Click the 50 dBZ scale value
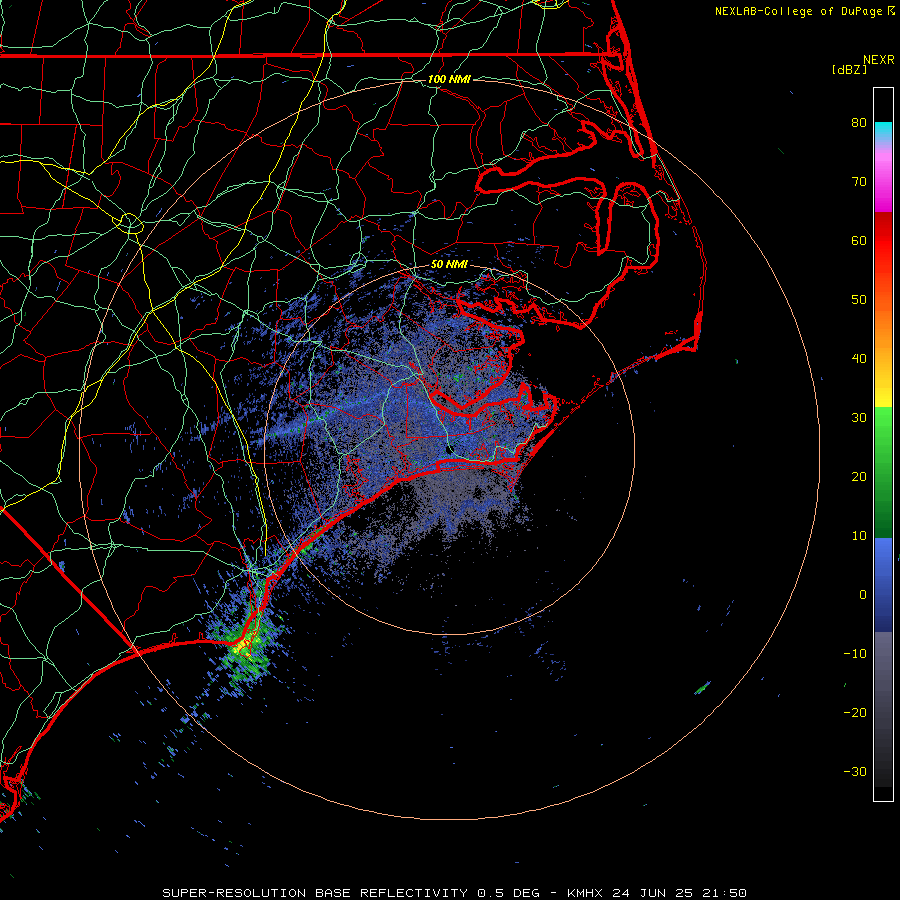This screenshot has height=900, width=900. [x=859, y=300]
